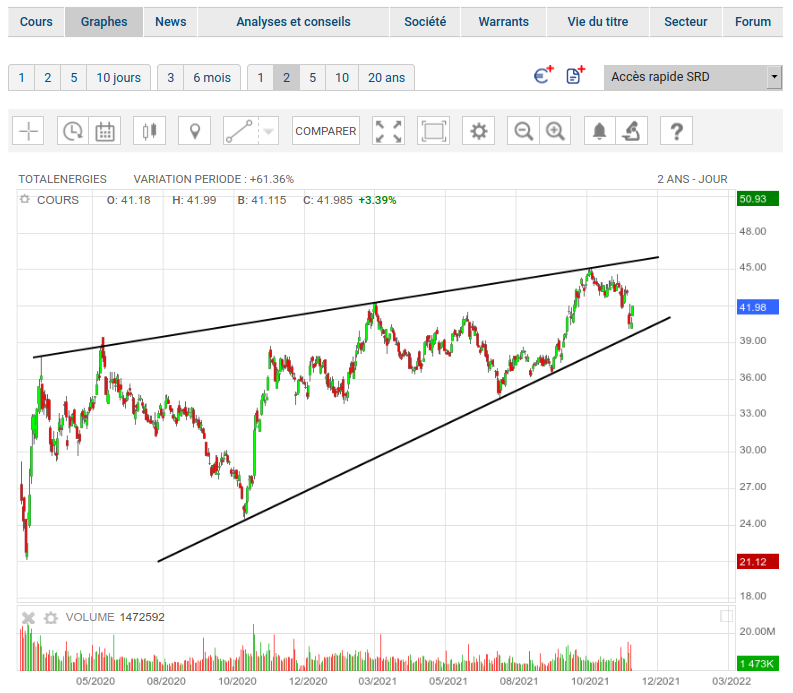
Task: Open the Vie du titre tab
Action: (x=598, y=22)
